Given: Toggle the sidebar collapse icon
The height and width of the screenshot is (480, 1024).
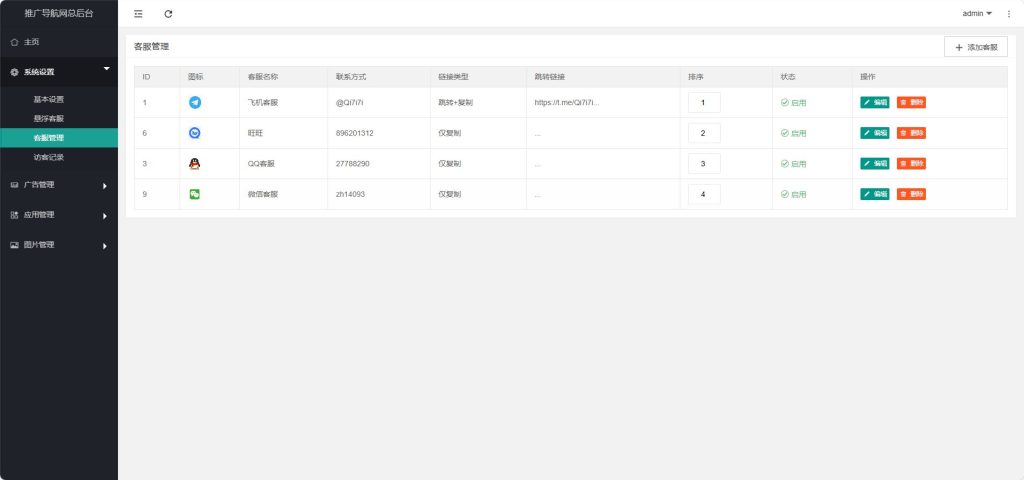Looking at the screenshot, I should pos(138,14).
